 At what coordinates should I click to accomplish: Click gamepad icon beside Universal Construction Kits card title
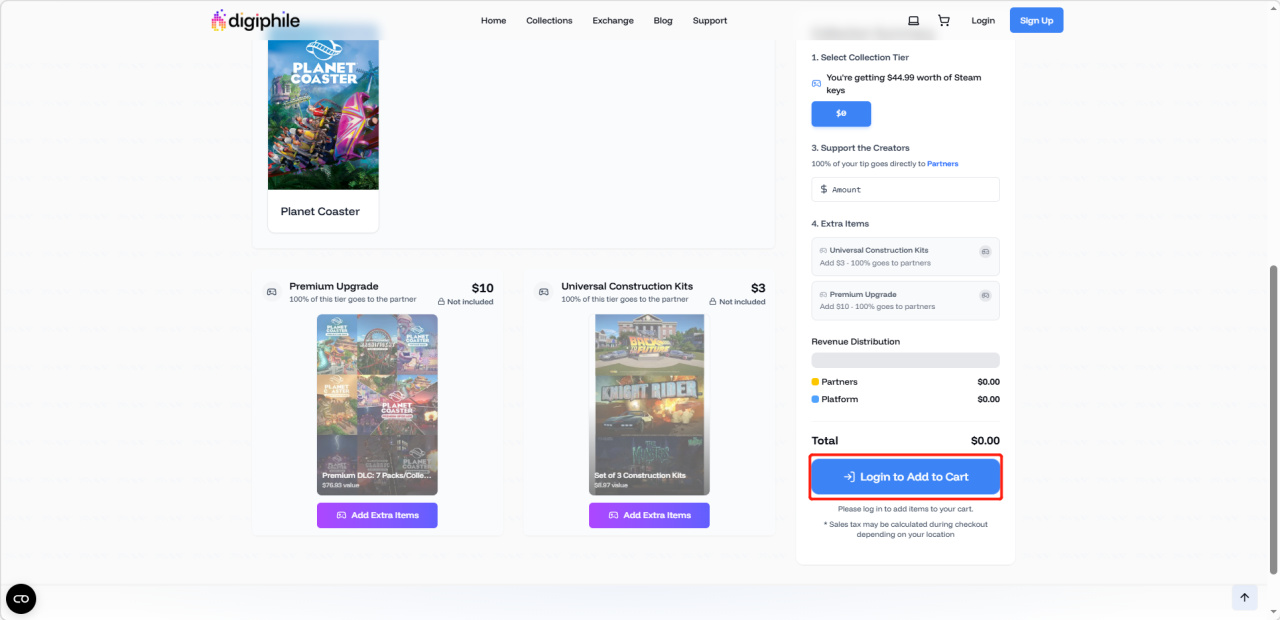click(x=543, y=292)
